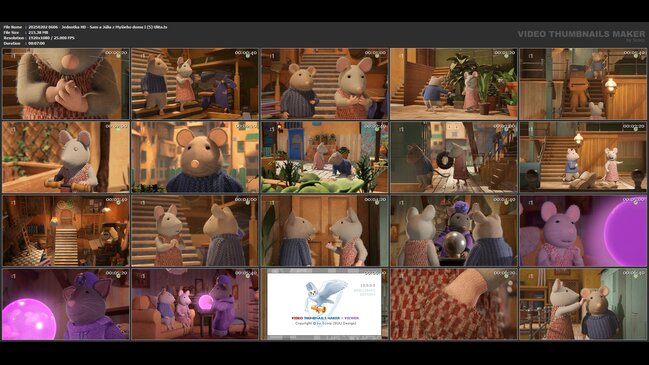649x365 pixels.
Task: Open the thumbnail with mice on stairs
Action: tap(195, 84)
